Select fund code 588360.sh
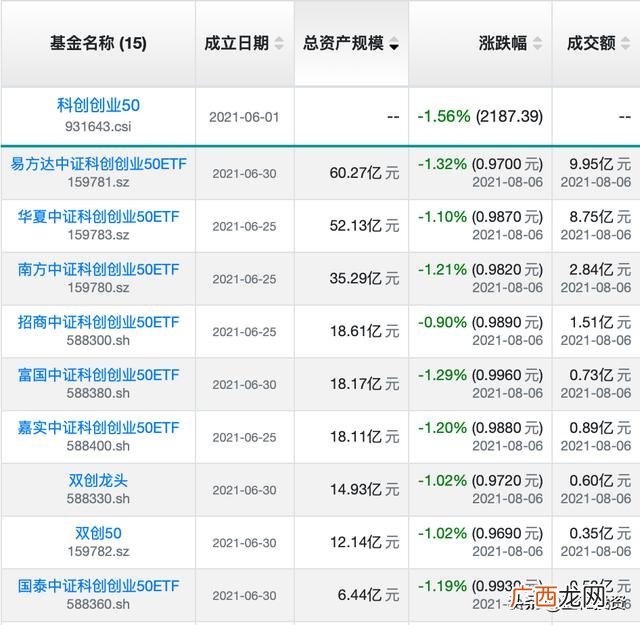The image size is (640, 625). [x=98, y=604]
